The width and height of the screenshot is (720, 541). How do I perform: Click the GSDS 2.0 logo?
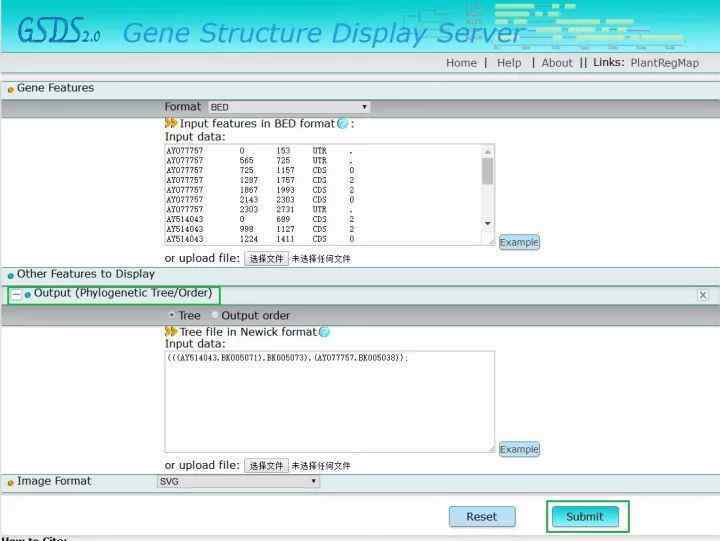pyautogui.click(x=59, y=31)
